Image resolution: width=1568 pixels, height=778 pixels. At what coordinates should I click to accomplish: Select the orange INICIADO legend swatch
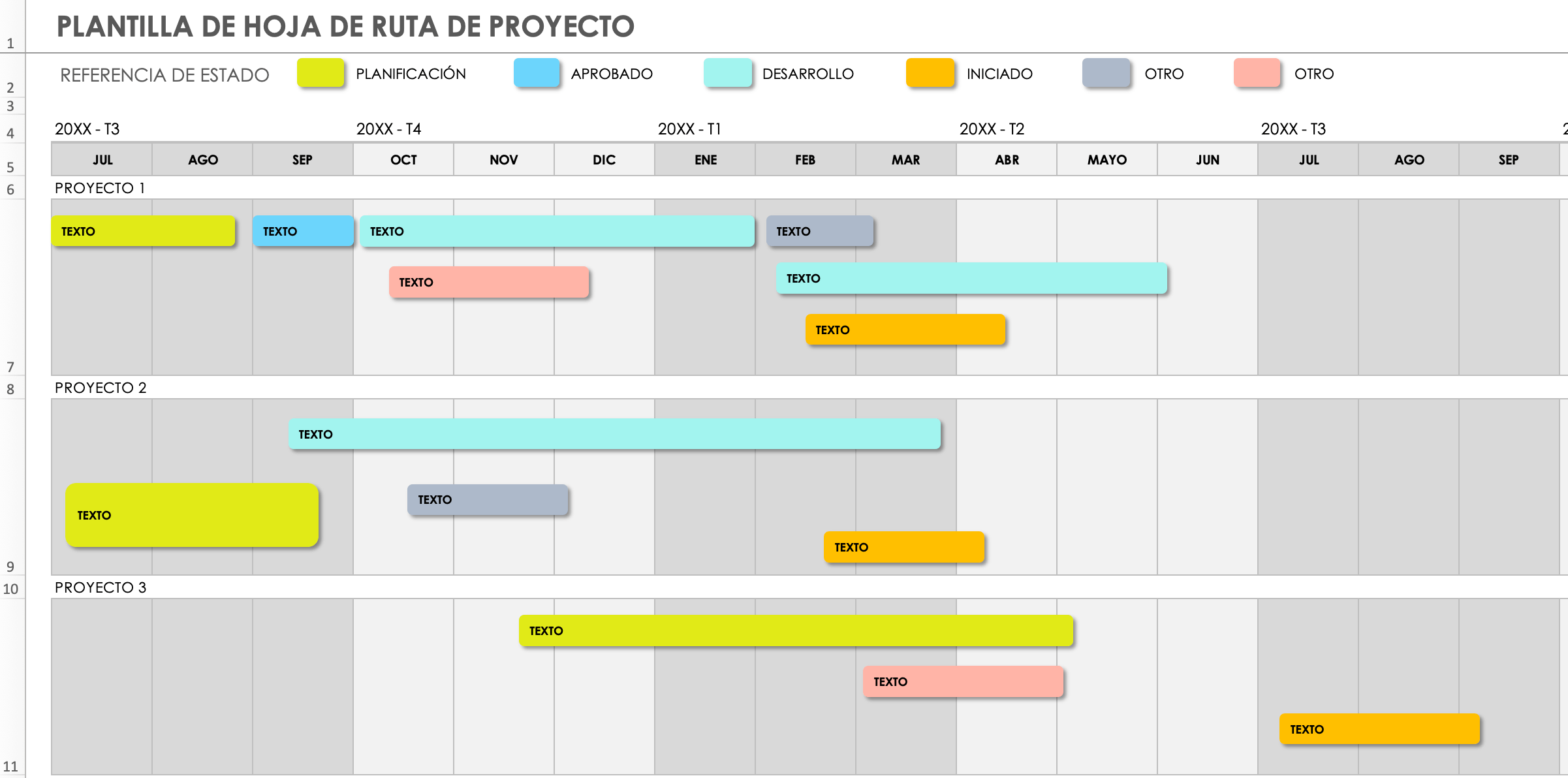pyautogui.click(x=930, y=73)
